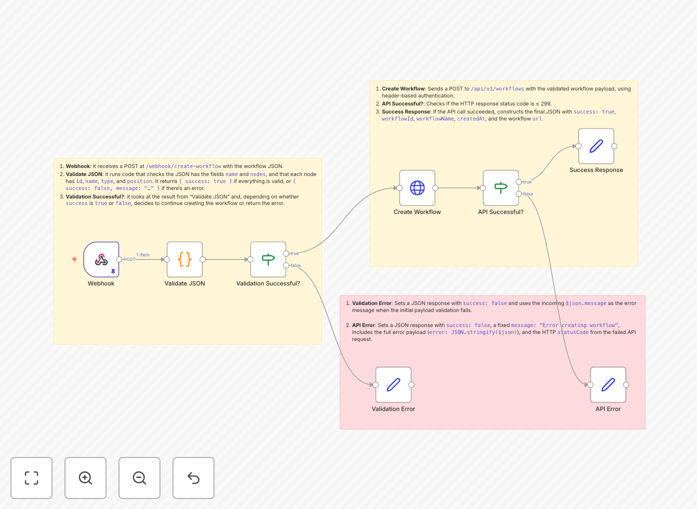Click the red trigger bolt beside Webhook
This screenshot has width=697, height=509.
[74, 259]
